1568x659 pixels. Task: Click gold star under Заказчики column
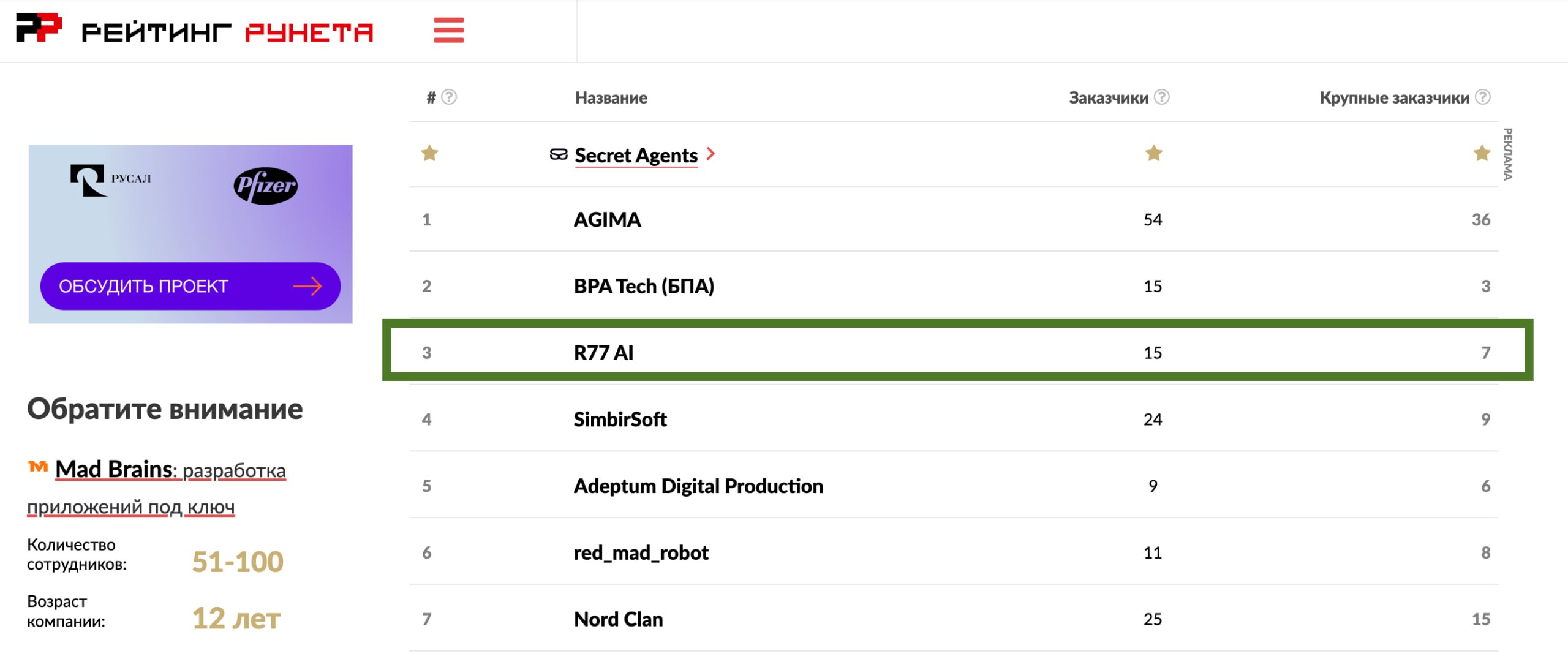pyautogui.click(x=1154, y=153)
